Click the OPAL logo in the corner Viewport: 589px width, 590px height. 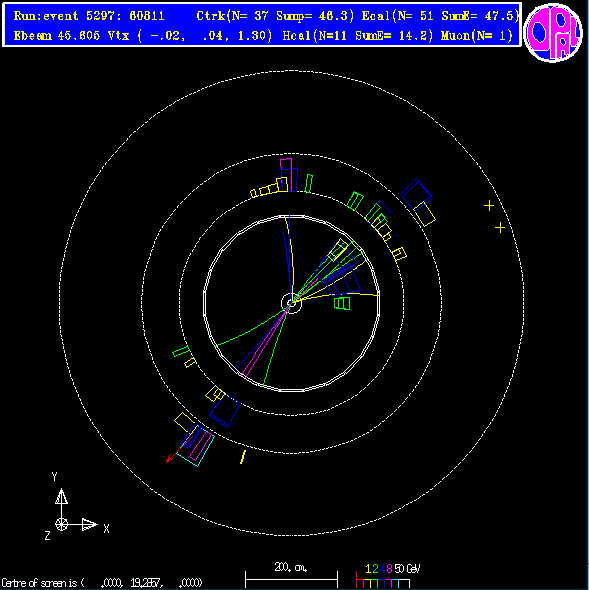pyautogui.click(x=553, y=33)
